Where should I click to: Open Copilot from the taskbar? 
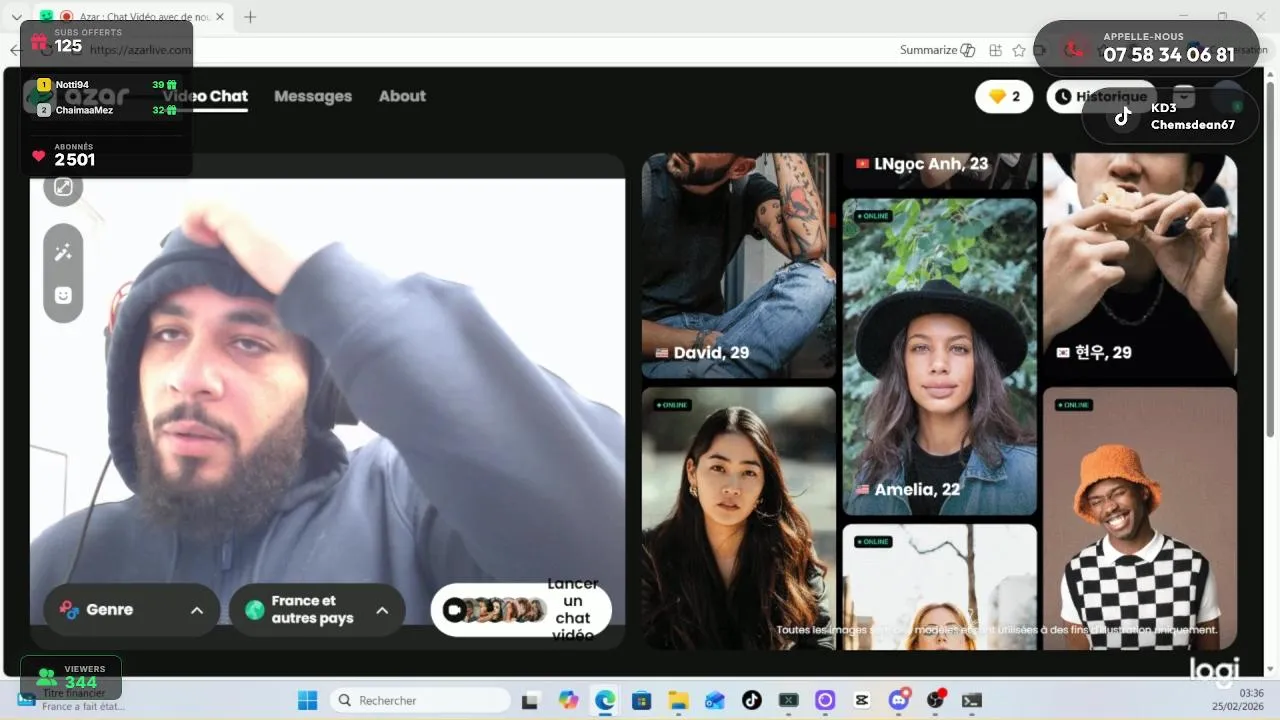click(568, 700)
